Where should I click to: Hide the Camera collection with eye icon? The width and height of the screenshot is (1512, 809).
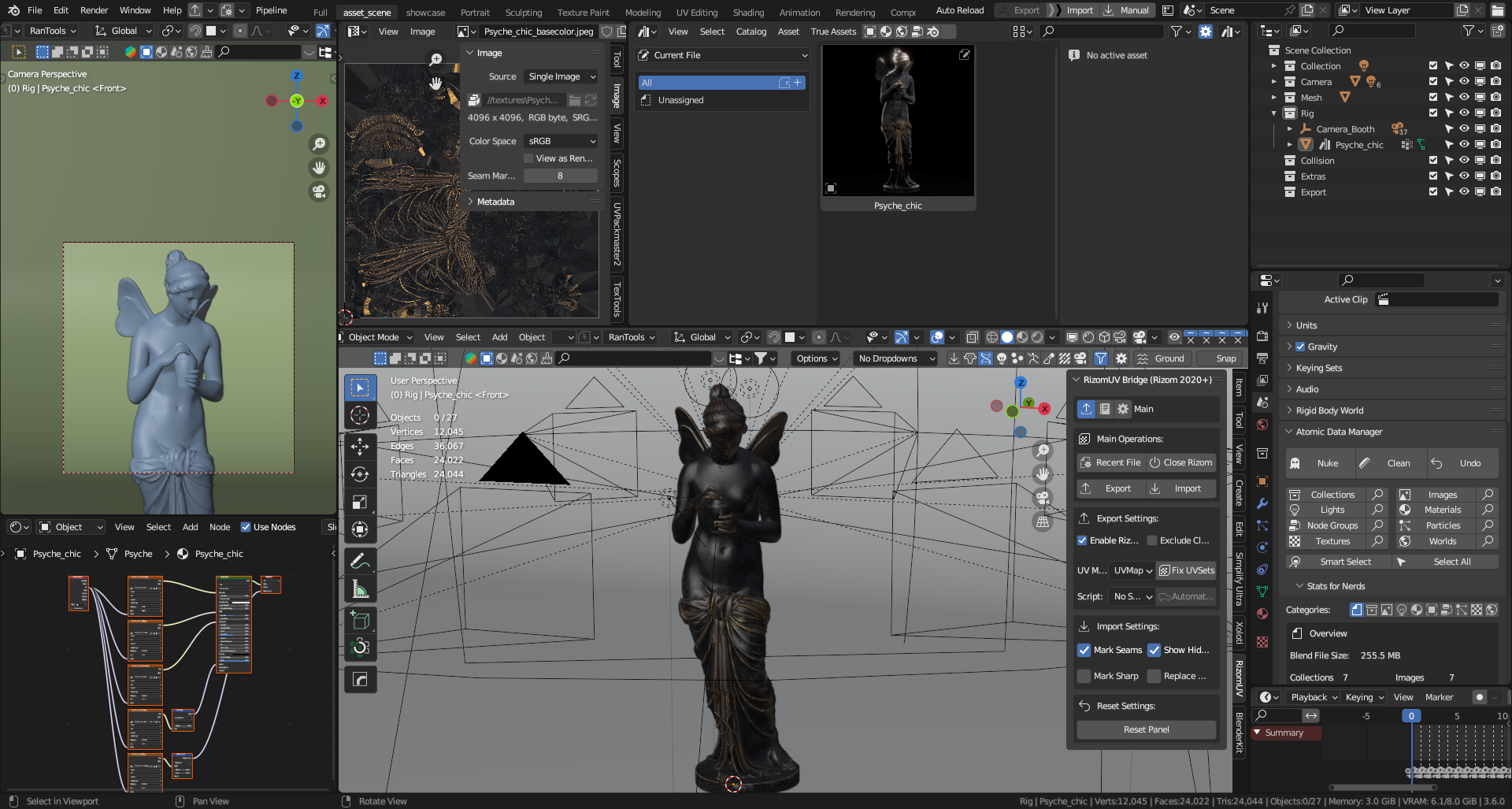click(x=1464, y=81)
